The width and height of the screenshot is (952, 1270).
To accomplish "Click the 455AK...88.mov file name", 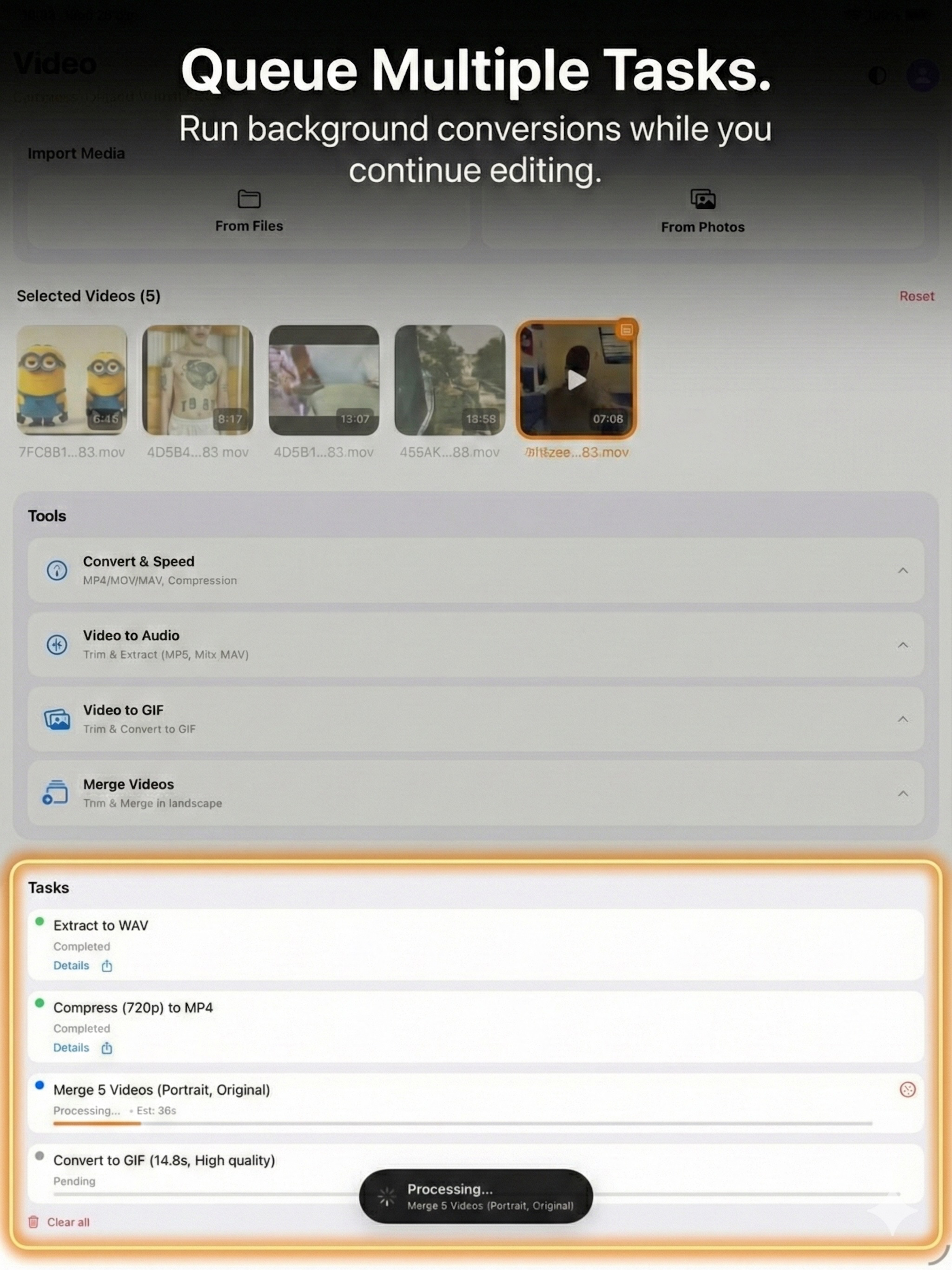I will tap(450, 452).
